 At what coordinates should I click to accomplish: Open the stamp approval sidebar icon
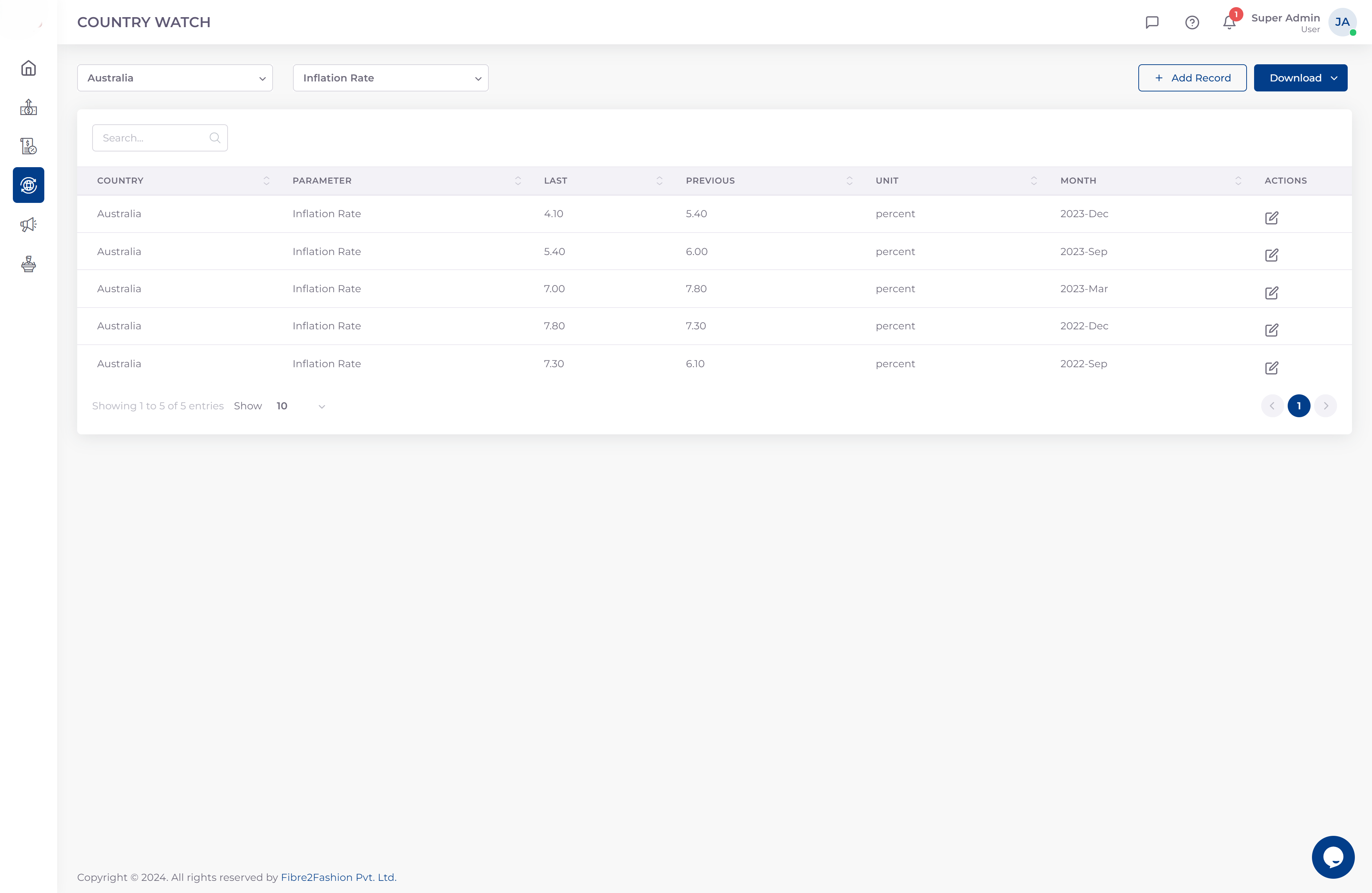point(28,264)
